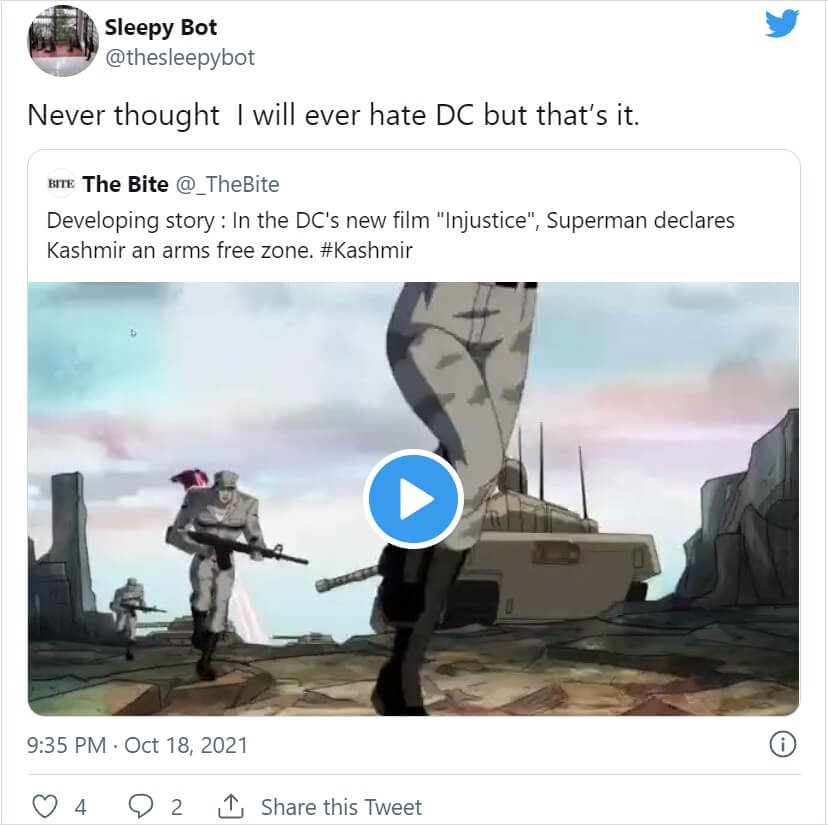This screenshot has height=825, width=828.
Task: Click the share upload arrow icon
Action: [x=231, y=806]
